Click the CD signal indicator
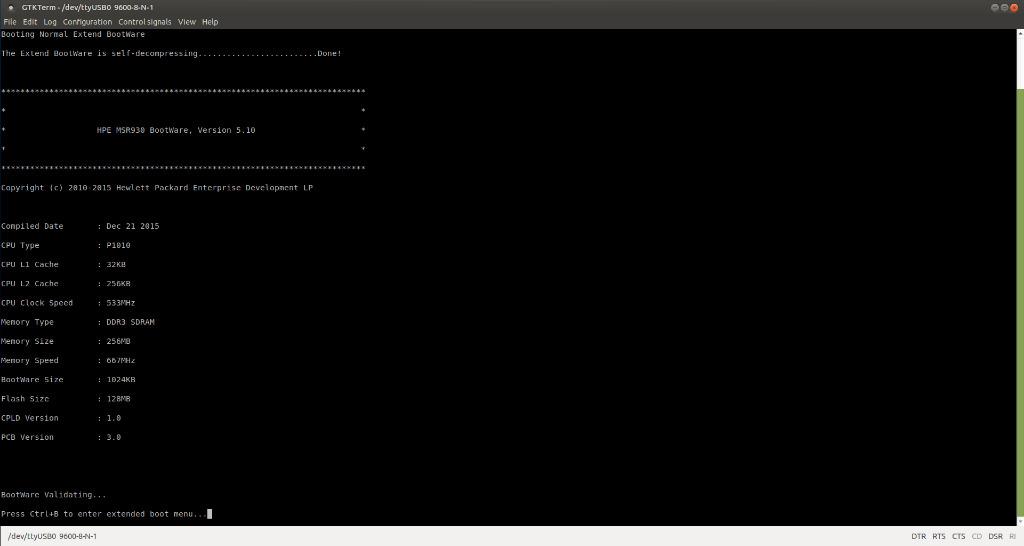This screenshot has width=1024, height=546. tap(977, 537)
